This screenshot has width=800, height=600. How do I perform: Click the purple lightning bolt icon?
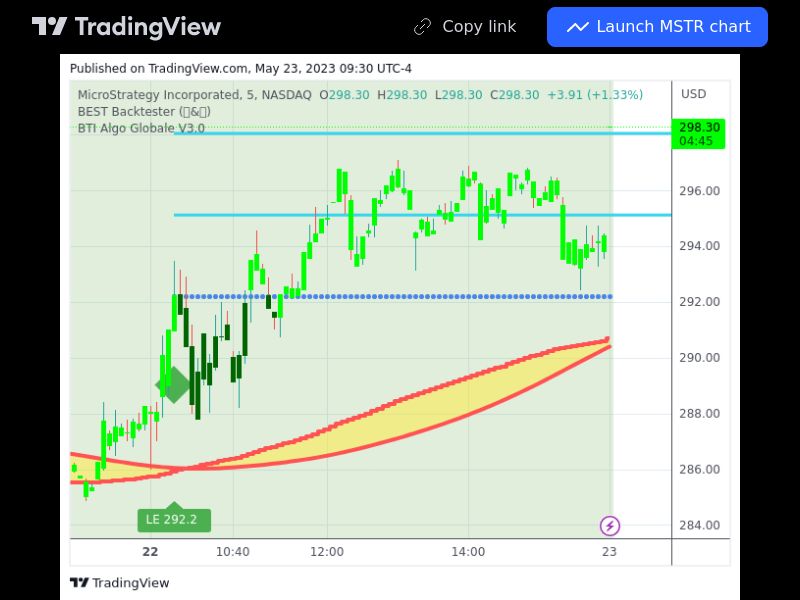click(610, 526)
